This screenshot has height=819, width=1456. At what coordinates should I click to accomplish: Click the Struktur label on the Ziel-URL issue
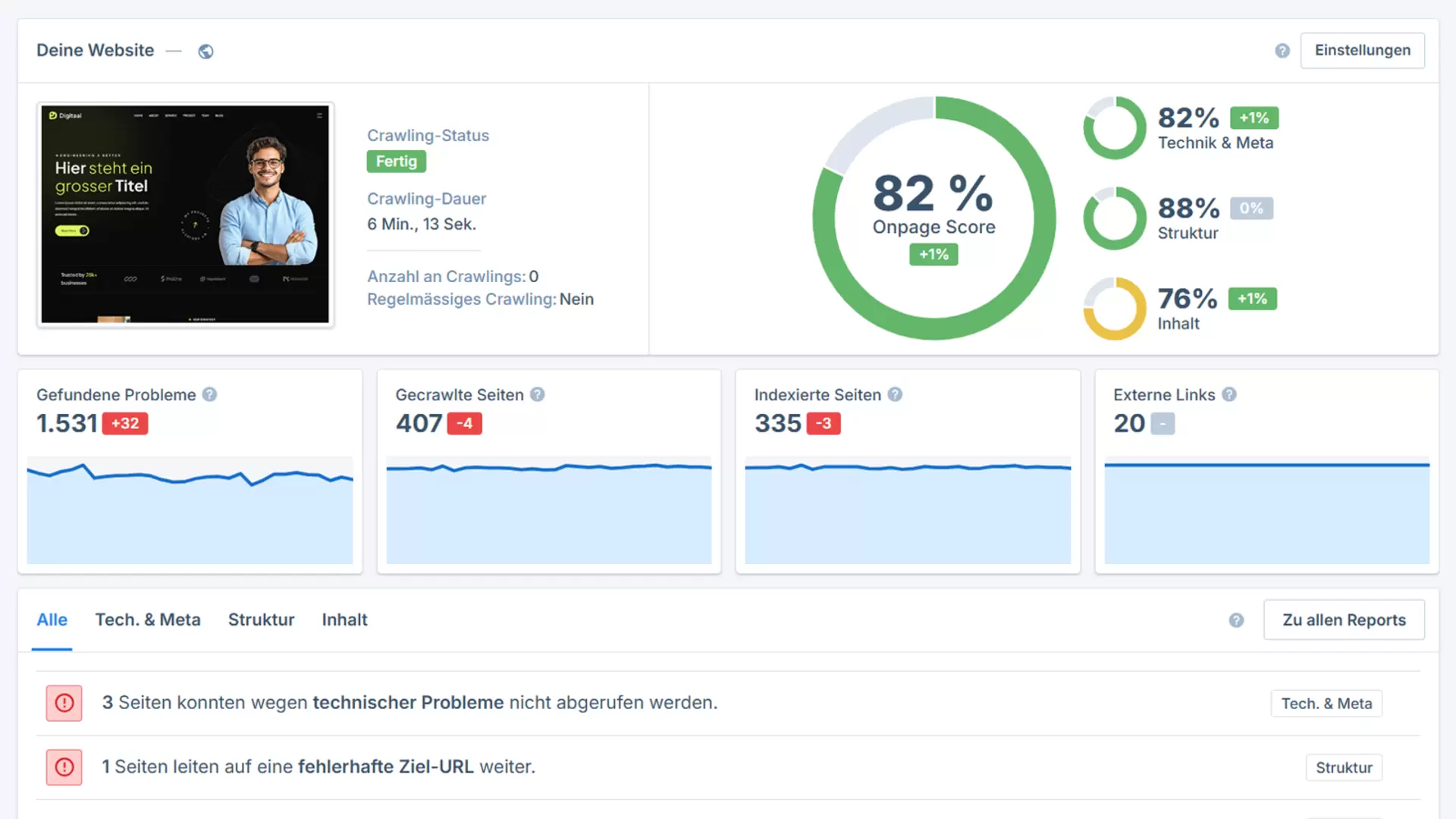click(1344, 767)
